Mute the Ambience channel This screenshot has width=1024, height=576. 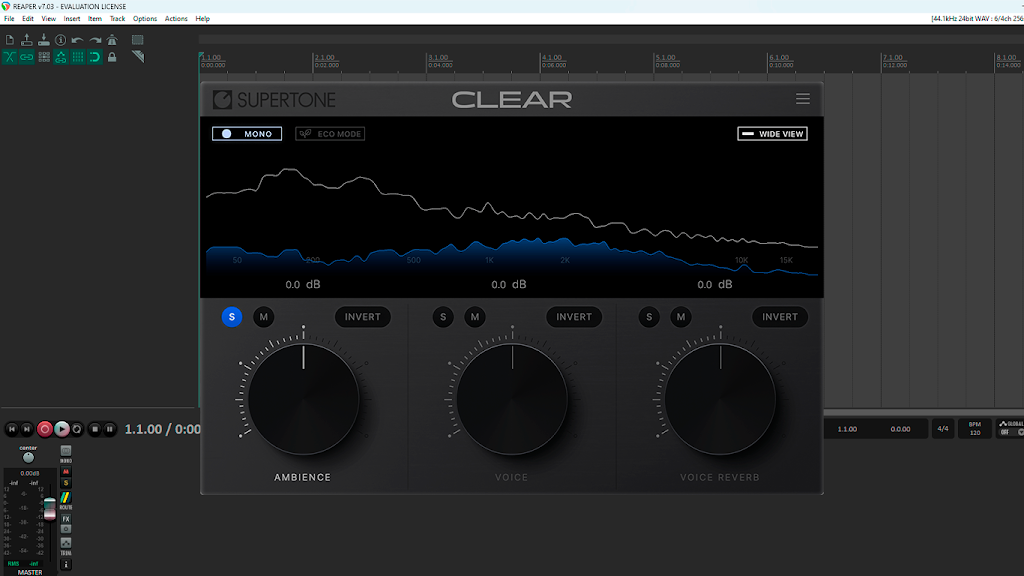(x=264, y=317)
